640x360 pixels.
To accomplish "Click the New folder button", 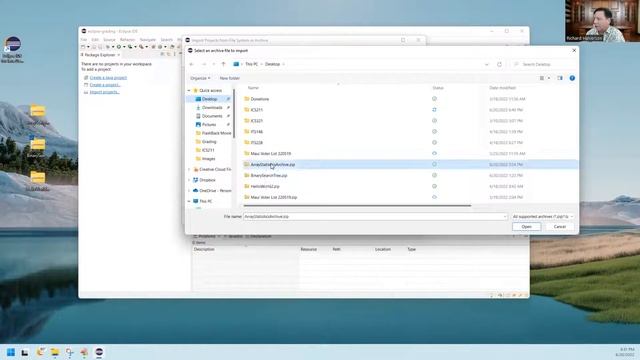I will tap(229, 78).
